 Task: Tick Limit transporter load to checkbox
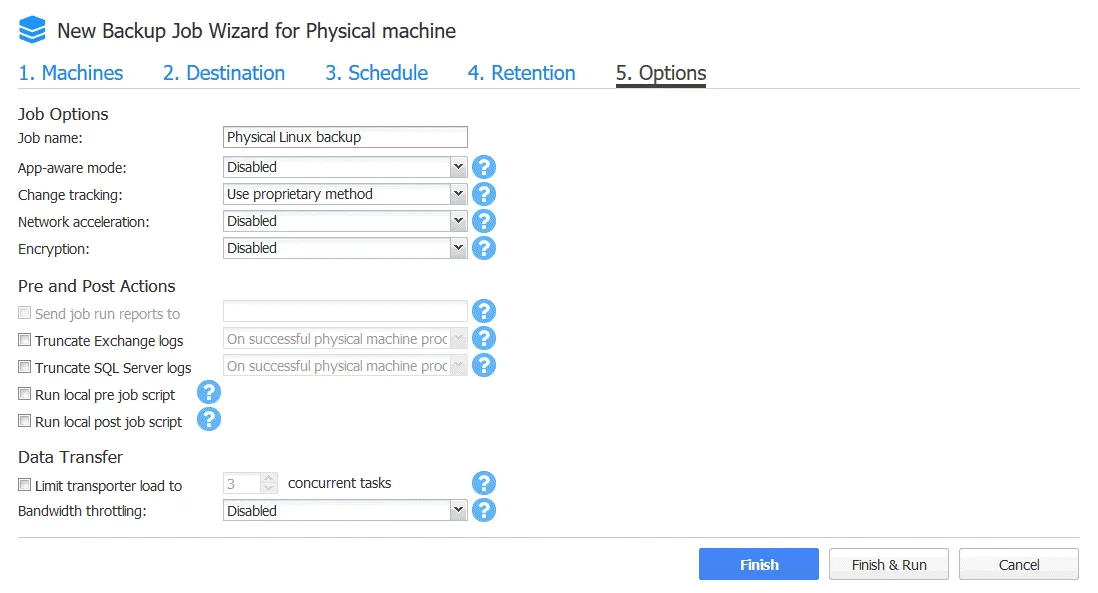(25, 485)
